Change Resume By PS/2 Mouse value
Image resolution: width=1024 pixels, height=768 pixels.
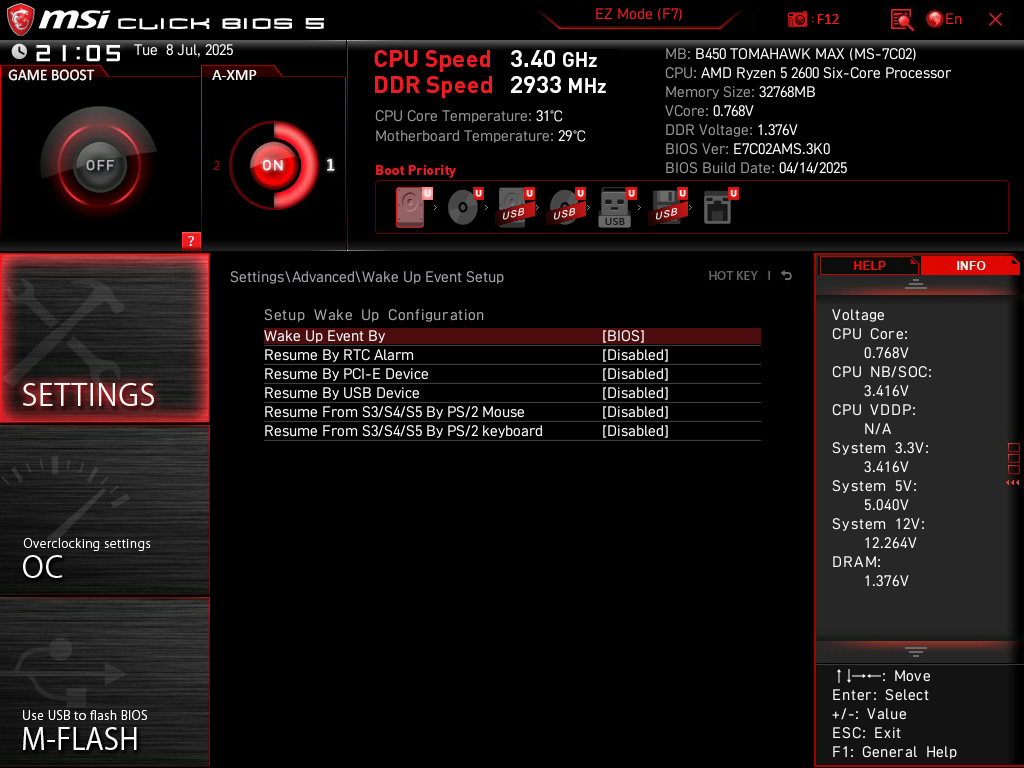tap(635, 411)
